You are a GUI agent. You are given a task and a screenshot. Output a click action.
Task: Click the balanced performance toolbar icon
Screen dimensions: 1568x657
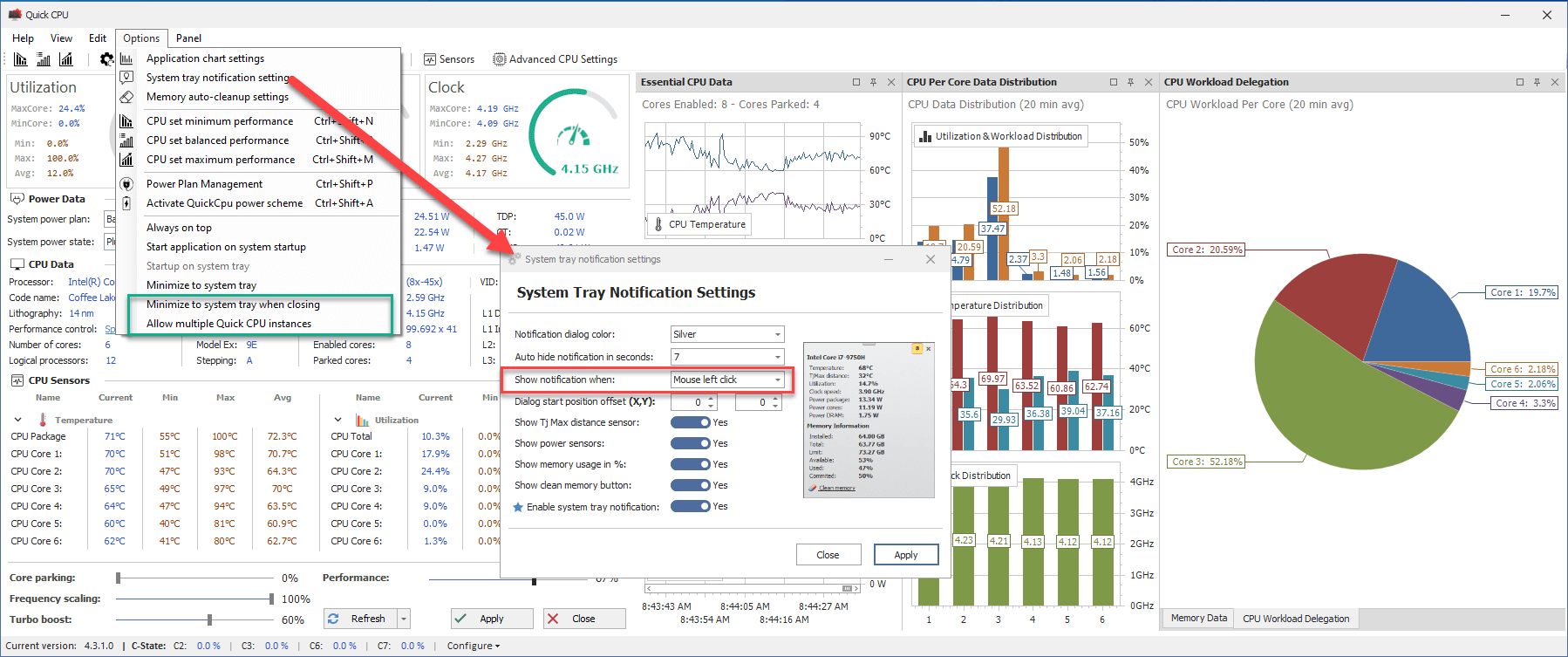[x=43, y=59]
